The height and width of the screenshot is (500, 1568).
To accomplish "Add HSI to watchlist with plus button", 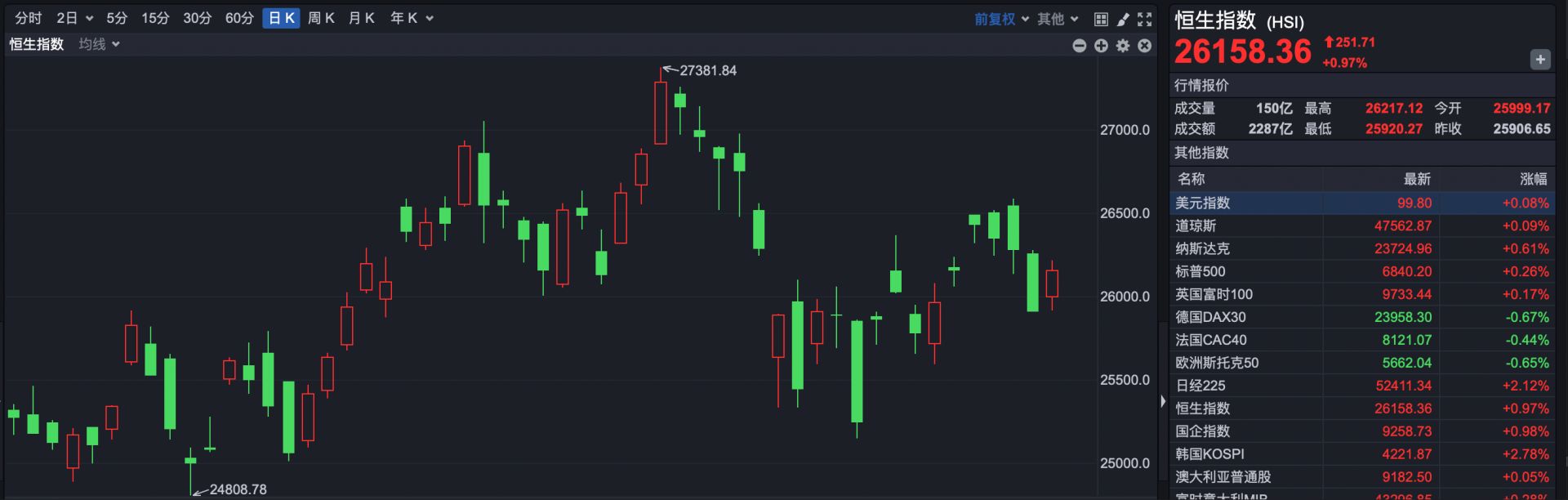I will (1539, 60).
